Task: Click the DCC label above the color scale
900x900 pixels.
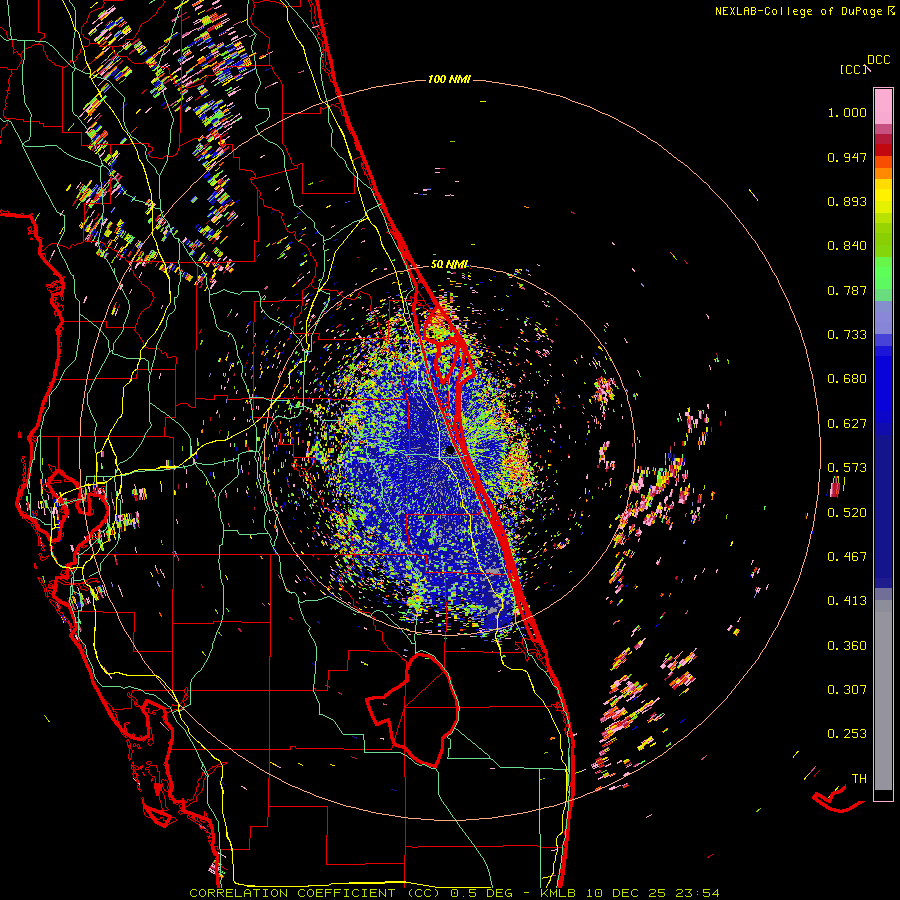Action: click(879, 60)
